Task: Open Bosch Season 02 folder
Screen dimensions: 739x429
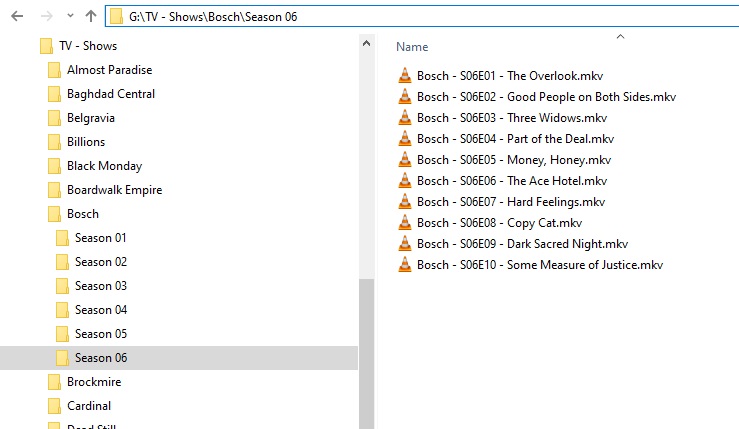Action: click(101, 262)
